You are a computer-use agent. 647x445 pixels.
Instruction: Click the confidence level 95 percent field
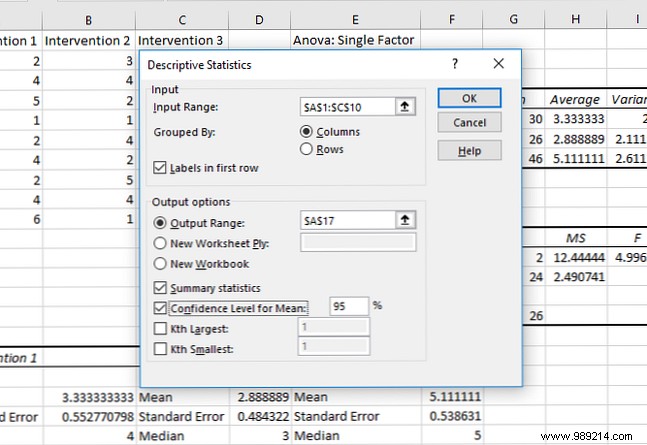(349, 306)
